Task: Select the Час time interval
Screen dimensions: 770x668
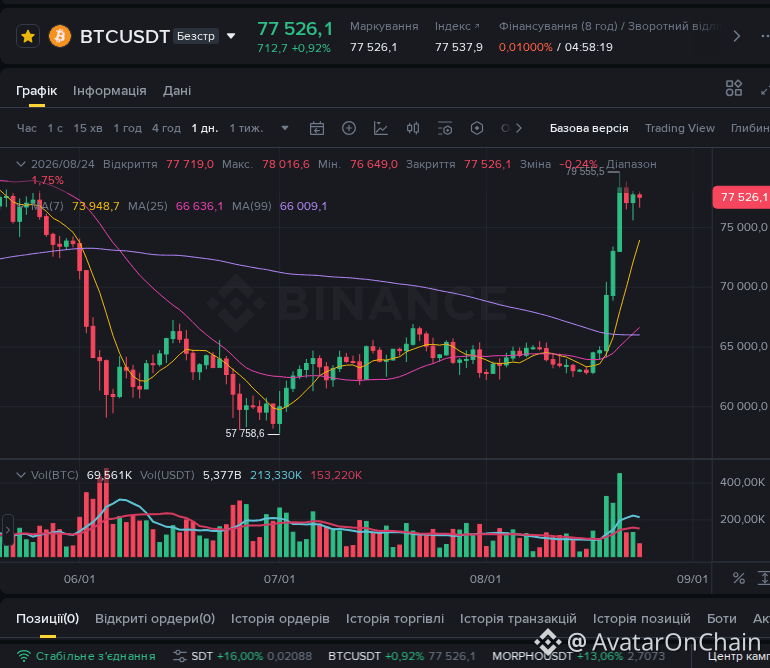Action: tap(27, 128)
